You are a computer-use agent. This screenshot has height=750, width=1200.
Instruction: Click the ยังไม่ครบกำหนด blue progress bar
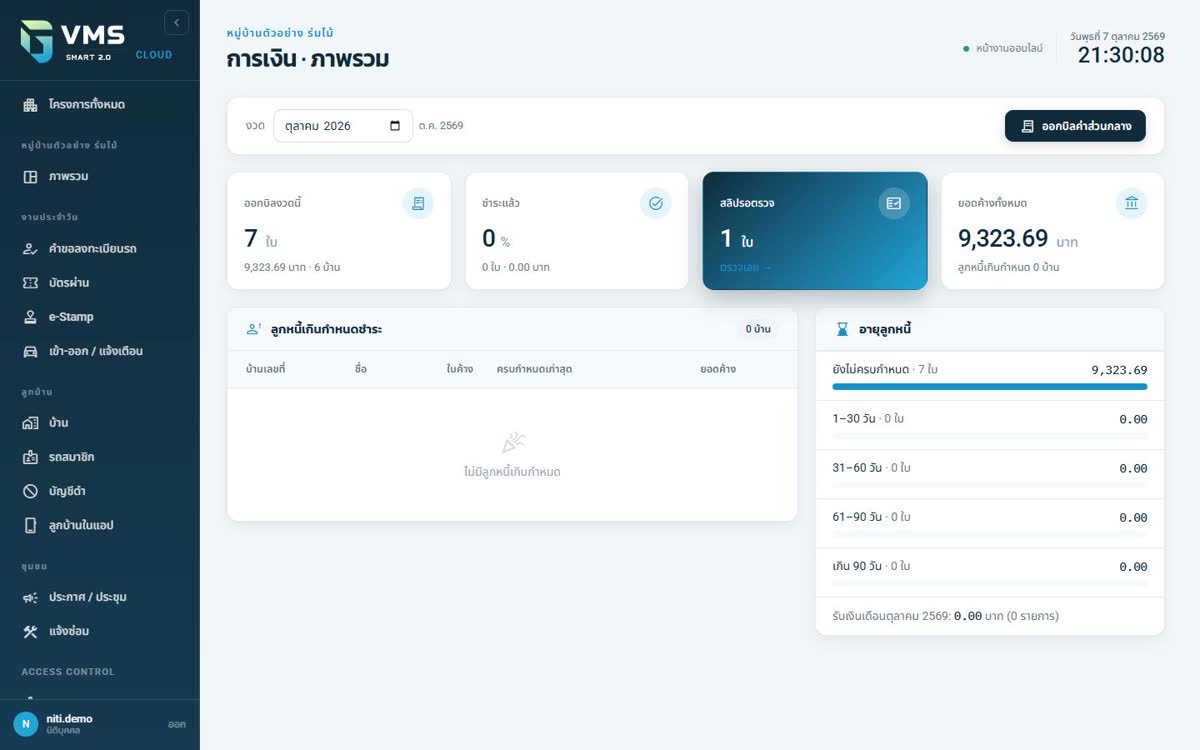tap(990, 386)
